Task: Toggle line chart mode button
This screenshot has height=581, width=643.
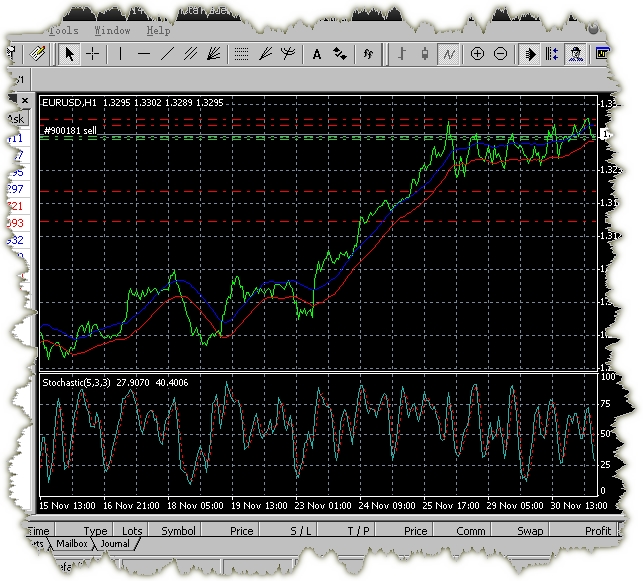Action: [x=449, y=54]
